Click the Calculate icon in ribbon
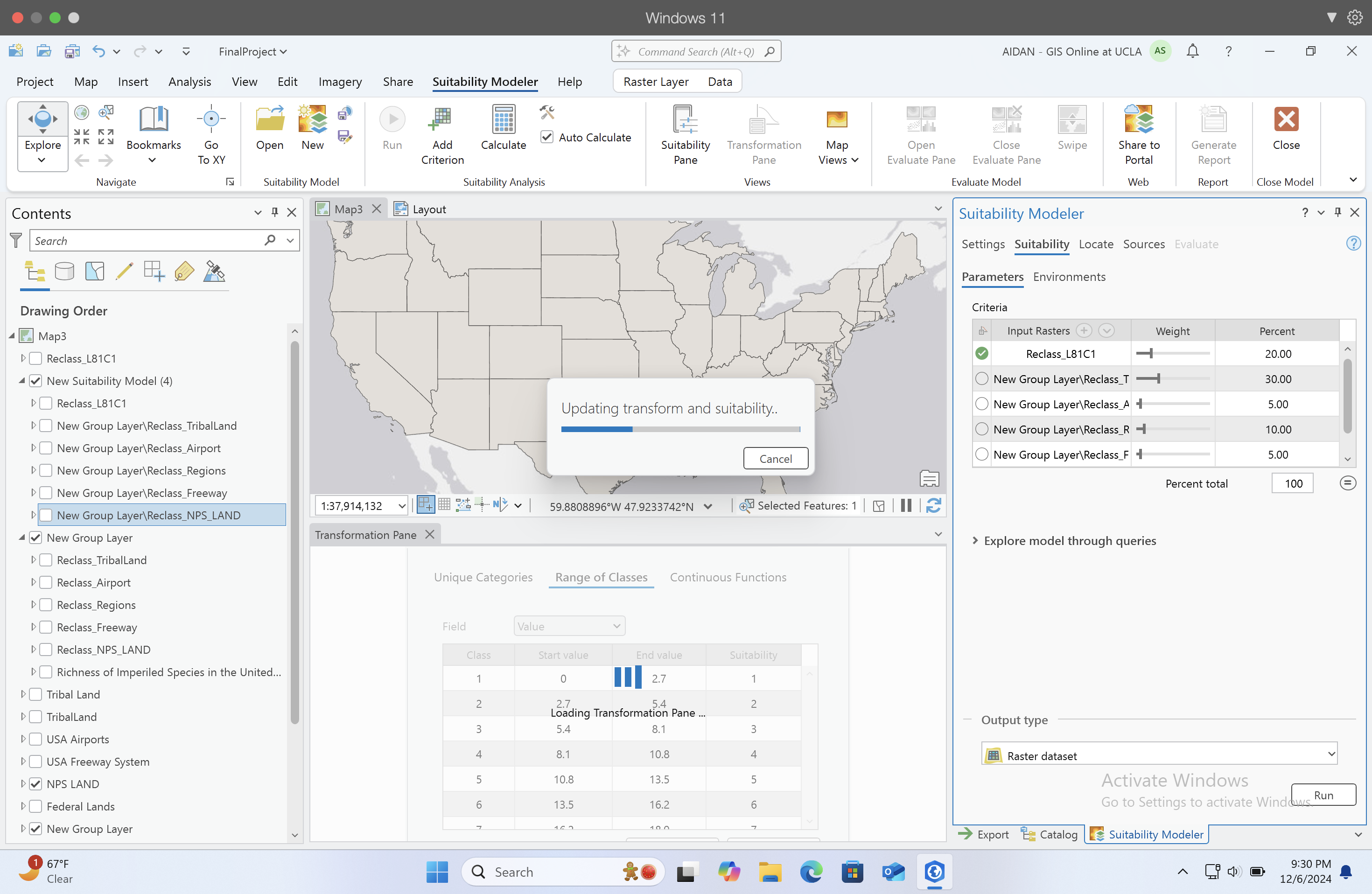 [503, 119]
